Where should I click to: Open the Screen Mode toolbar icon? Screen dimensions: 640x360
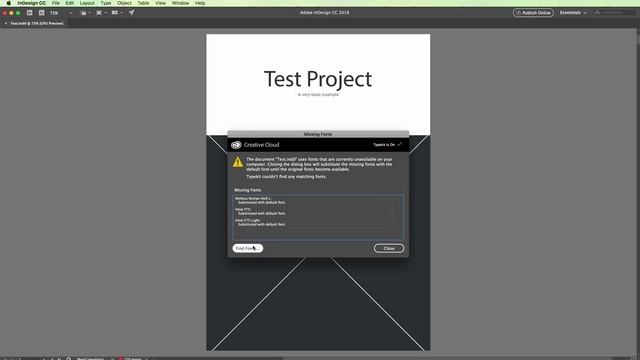click(x=101, y=13)
